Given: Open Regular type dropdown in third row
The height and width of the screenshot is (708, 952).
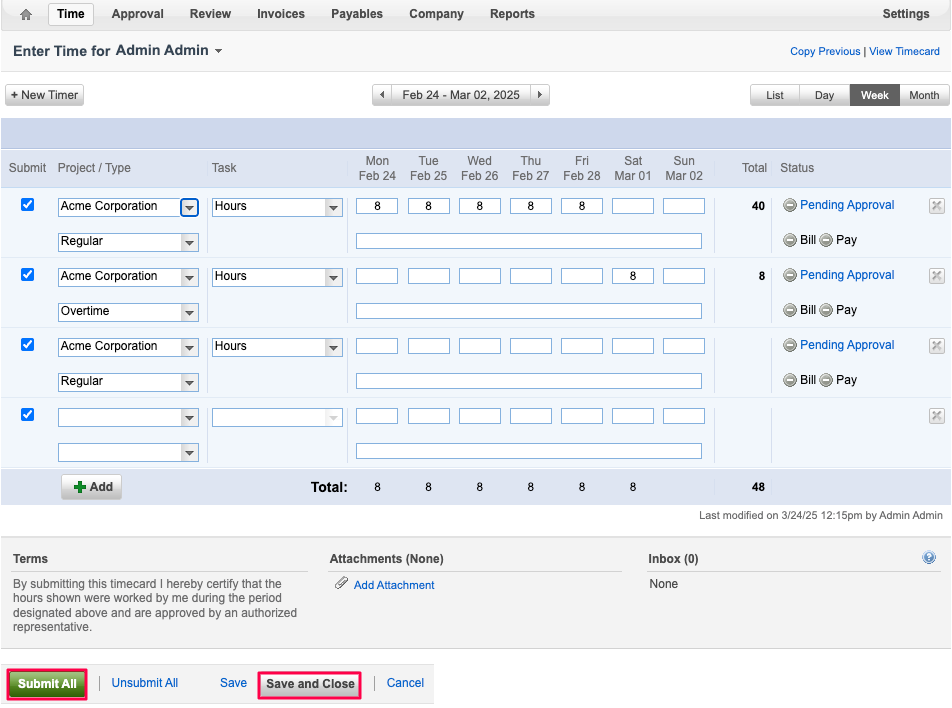Looking at the screenshot, I should coord(189,383).
